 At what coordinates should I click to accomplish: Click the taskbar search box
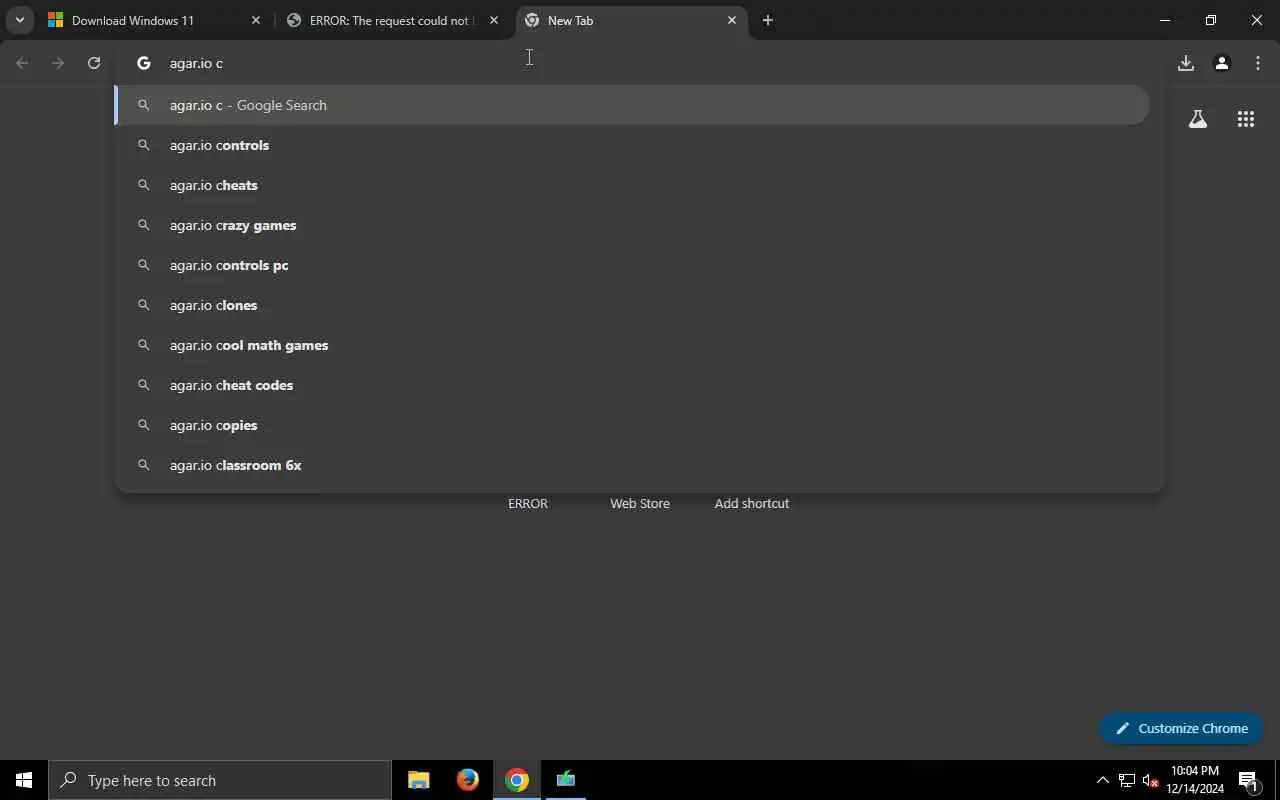coord(220,780)
